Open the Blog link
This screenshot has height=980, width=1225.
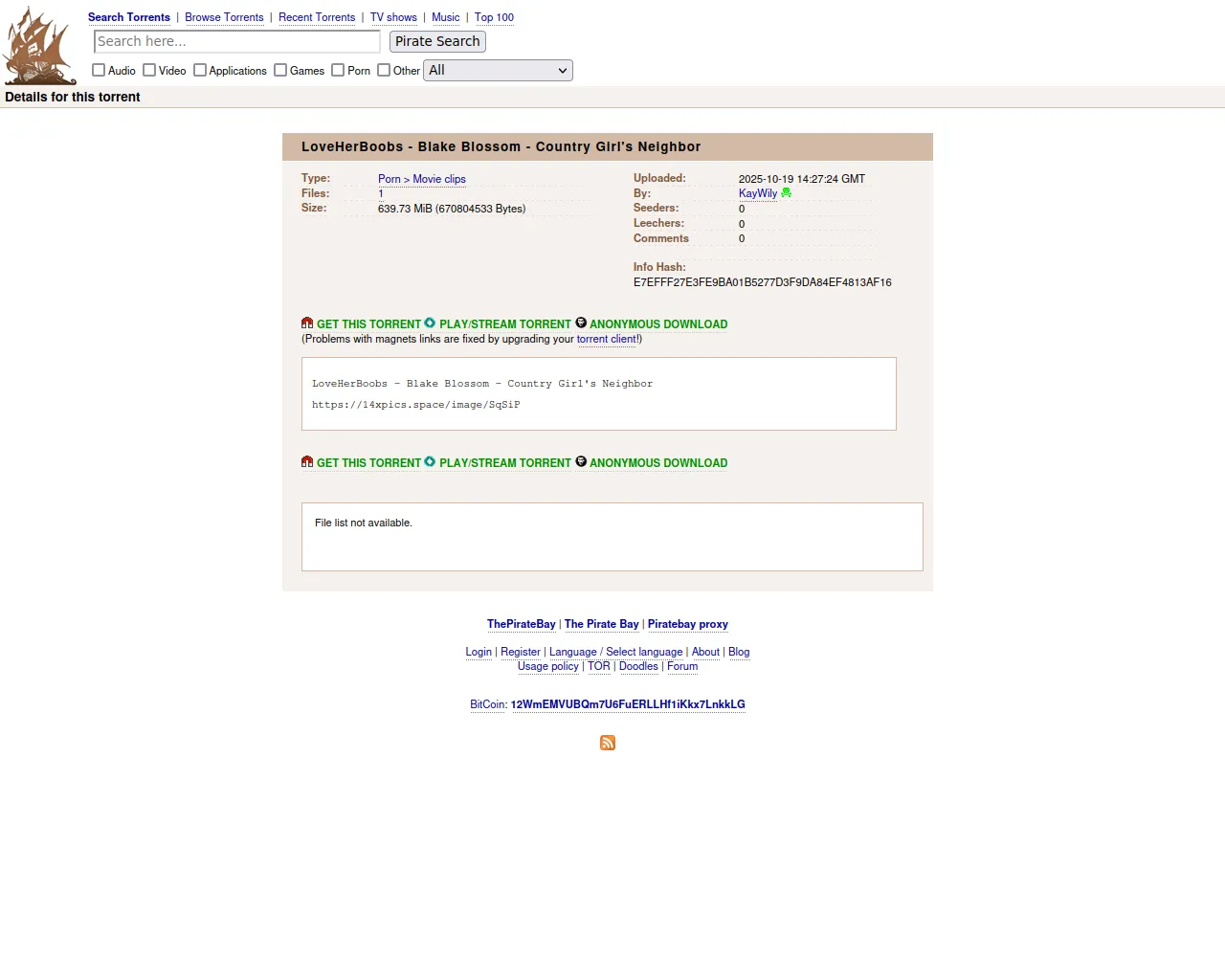[739, 652]
